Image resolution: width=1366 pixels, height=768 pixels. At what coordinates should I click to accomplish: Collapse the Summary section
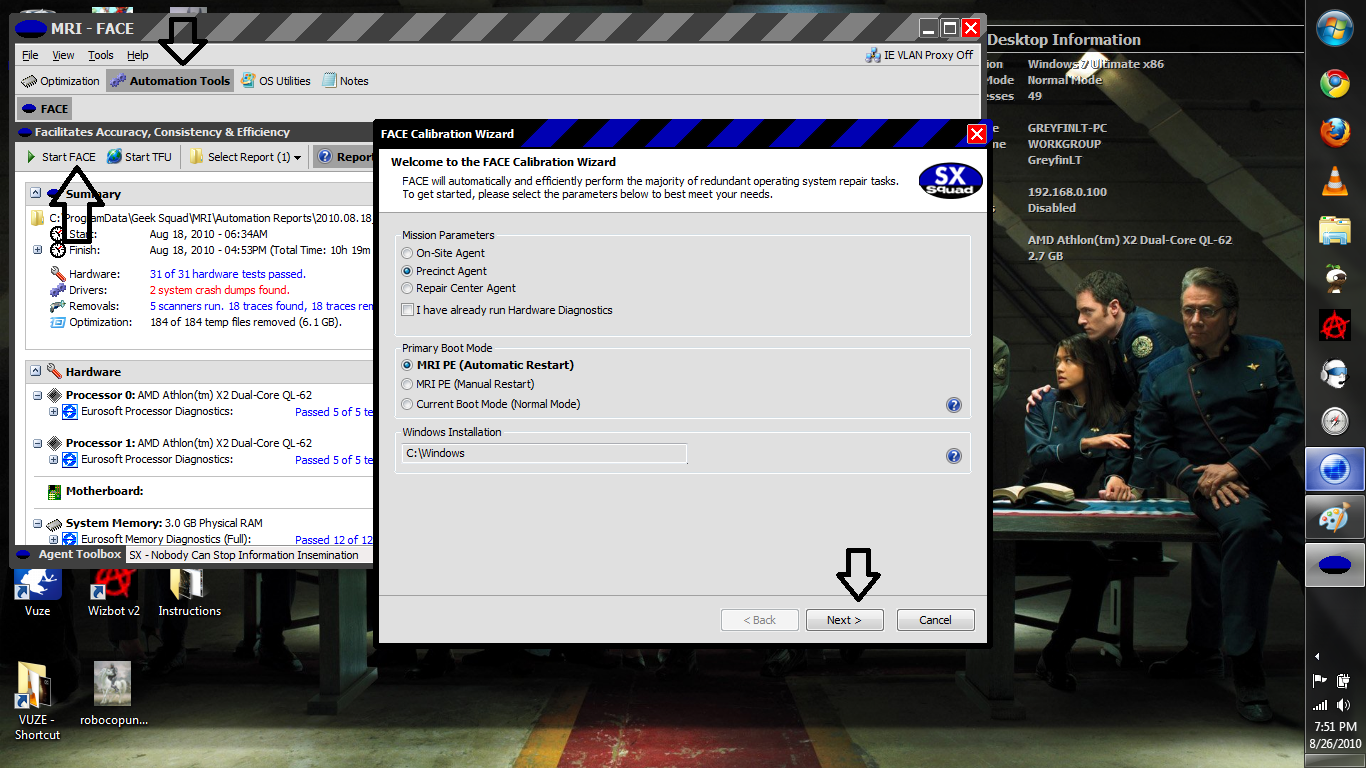pos(35,194)
